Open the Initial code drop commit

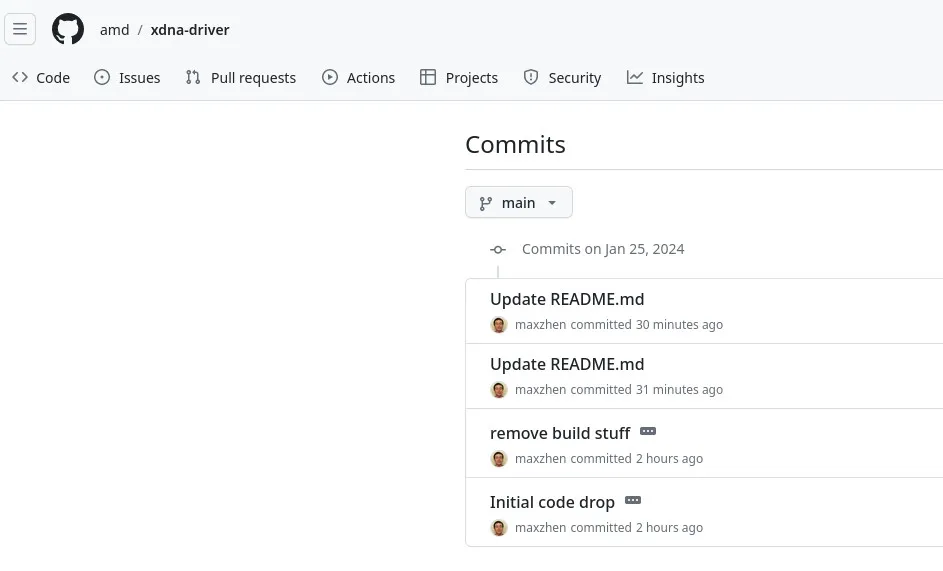tap(552, 502)
